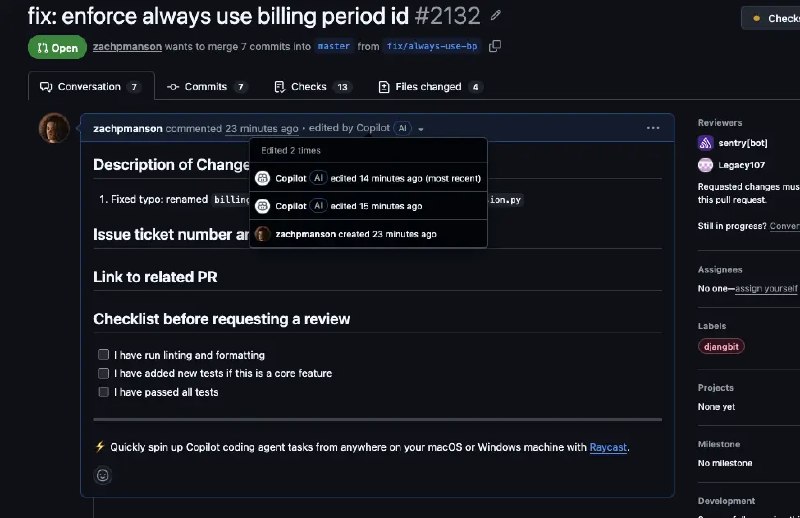800x518 pixels.
Task: Click Copilot icon in most recent edit
Action: point(263,178)
